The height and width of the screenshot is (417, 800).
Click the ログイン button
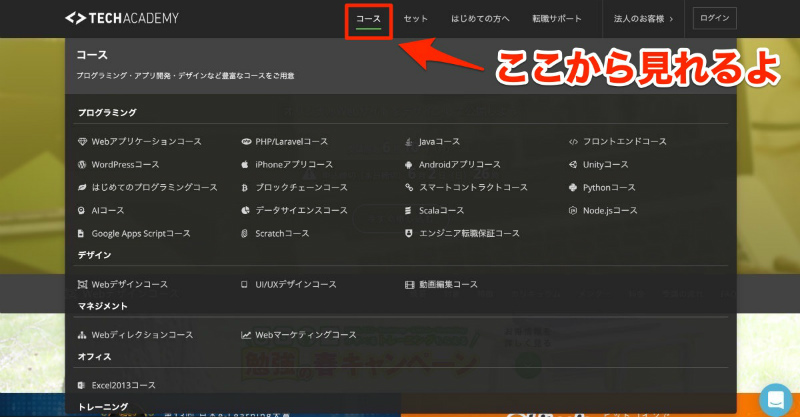click(714, 18)
